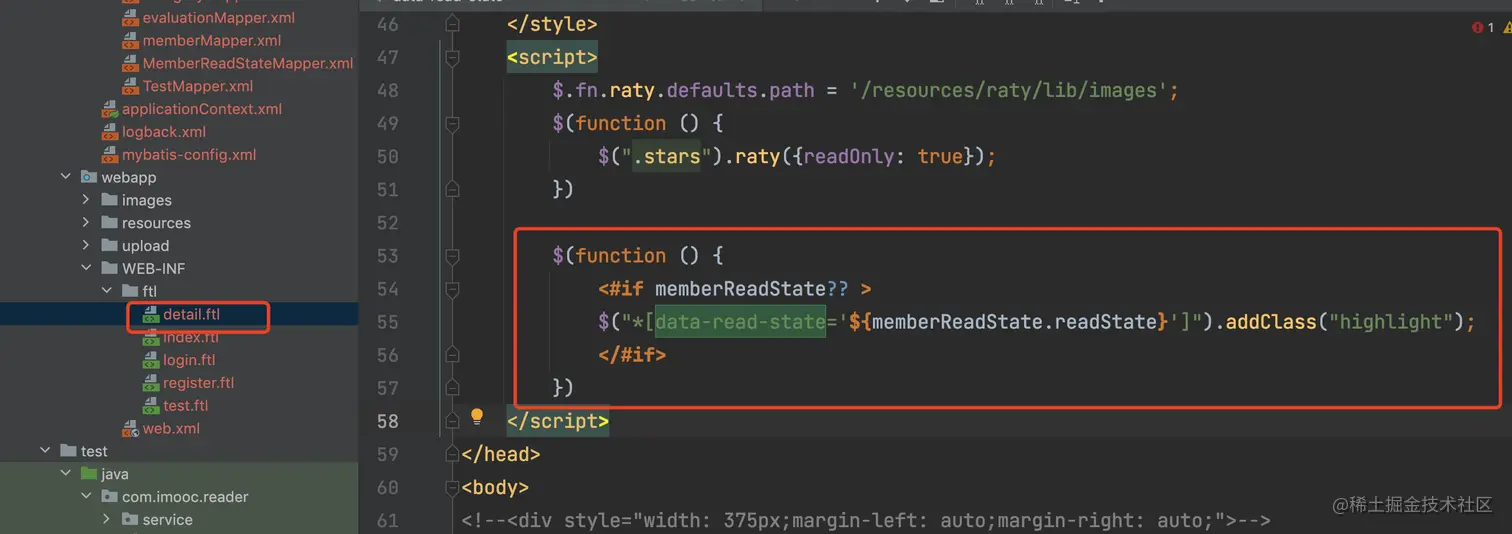Click the applicationContext.xml Spring config icon
The image size is (1512, 534).
coord(110,109)
